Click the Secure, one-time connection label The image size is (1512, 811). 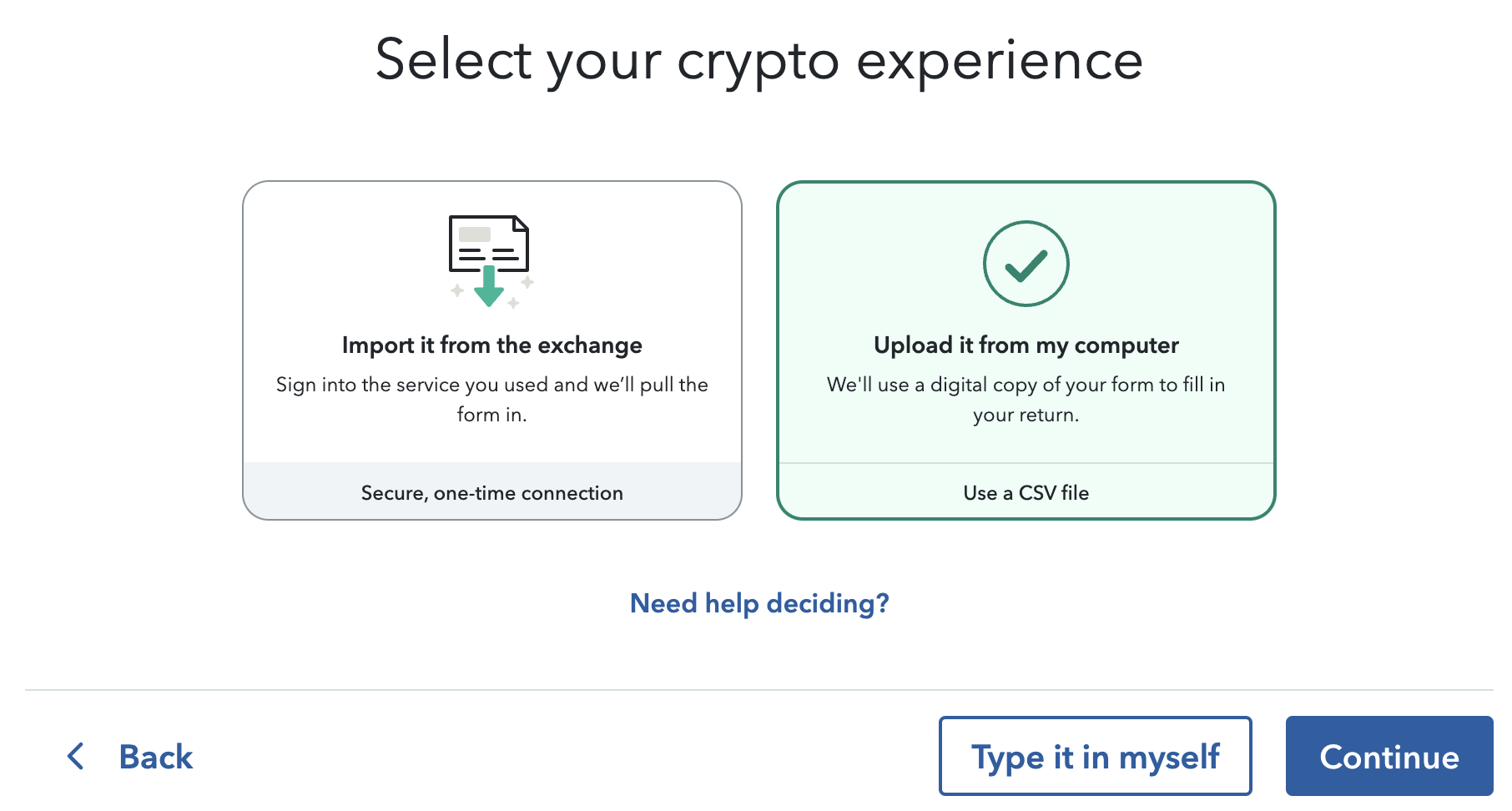pos(491,492)
